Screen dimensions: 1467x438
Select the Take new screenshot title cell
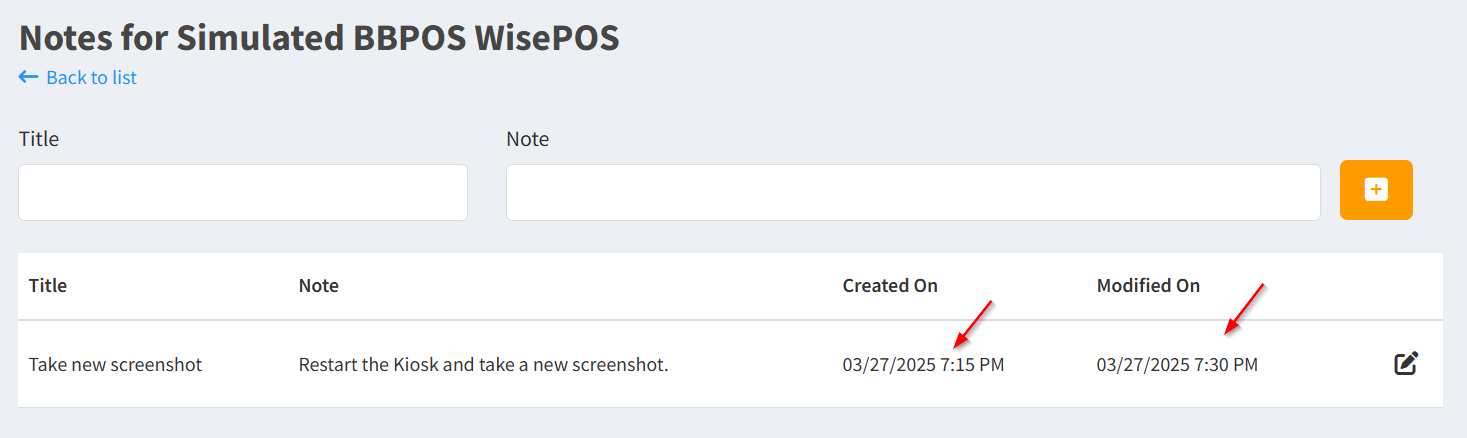(116, 365)
